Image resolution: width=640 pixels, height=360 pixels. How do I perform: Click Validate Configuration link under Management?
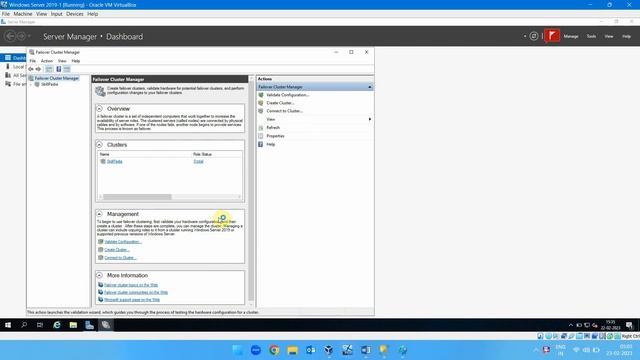pos(123,242)
